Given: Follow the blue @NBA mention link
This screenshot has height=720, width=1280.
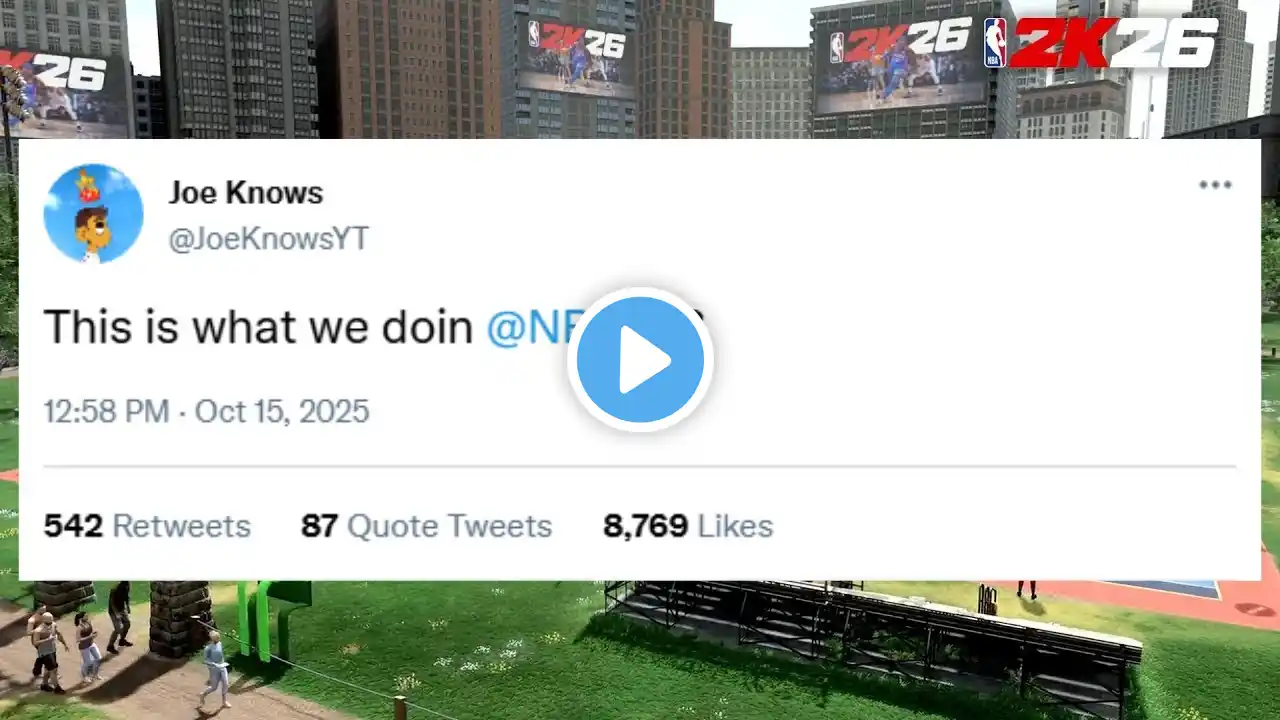Looking at the screenshot, I should (x=528, y=327).
